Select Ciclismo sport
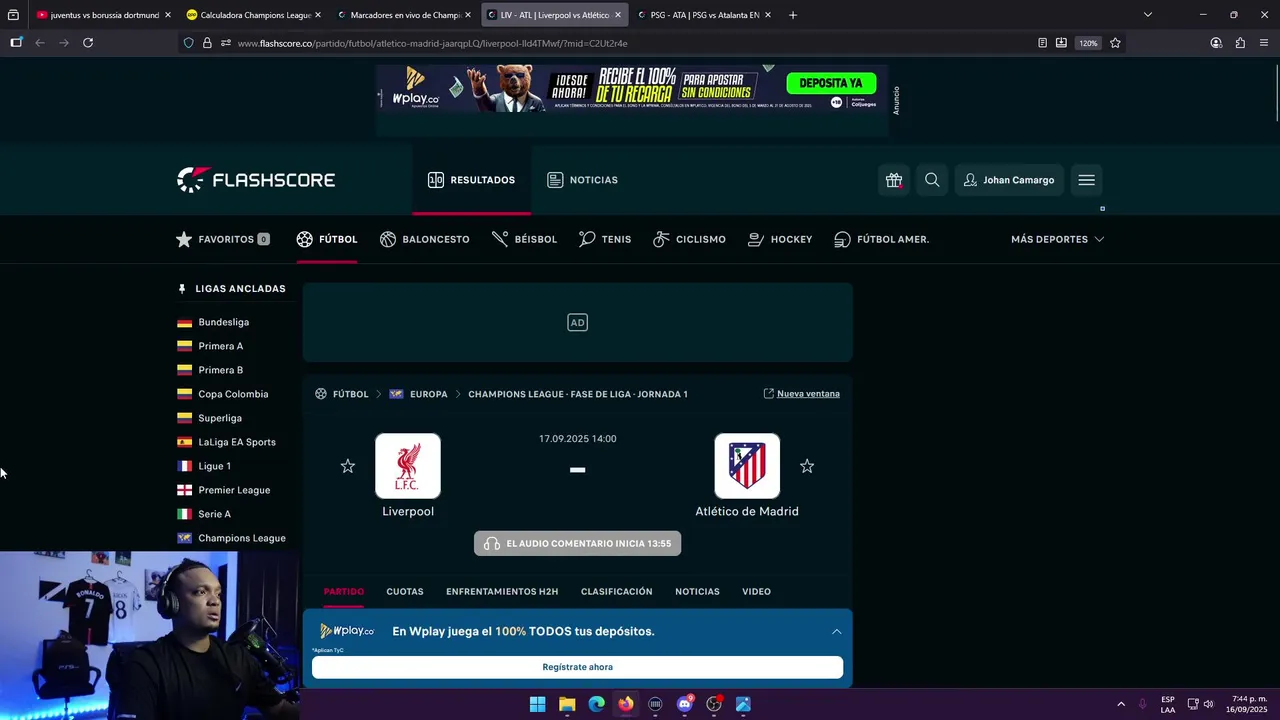The image size is (1280, 720). point(689,239)
